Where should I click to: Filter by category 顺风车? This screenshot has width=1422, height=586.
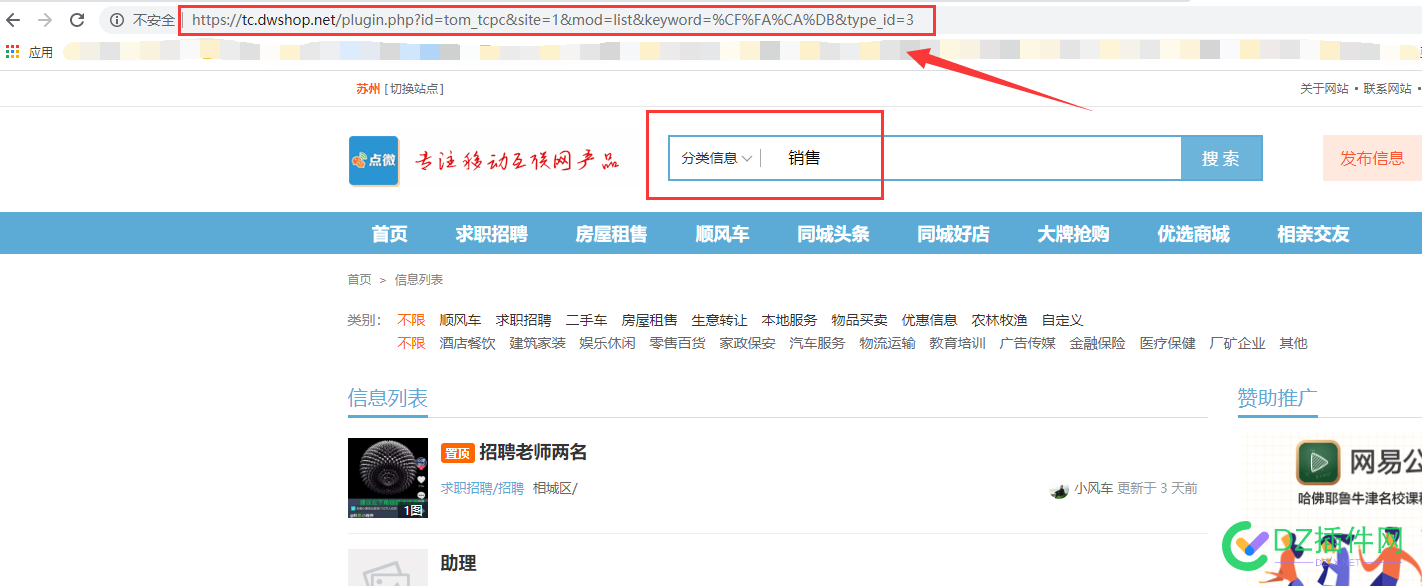460,320
